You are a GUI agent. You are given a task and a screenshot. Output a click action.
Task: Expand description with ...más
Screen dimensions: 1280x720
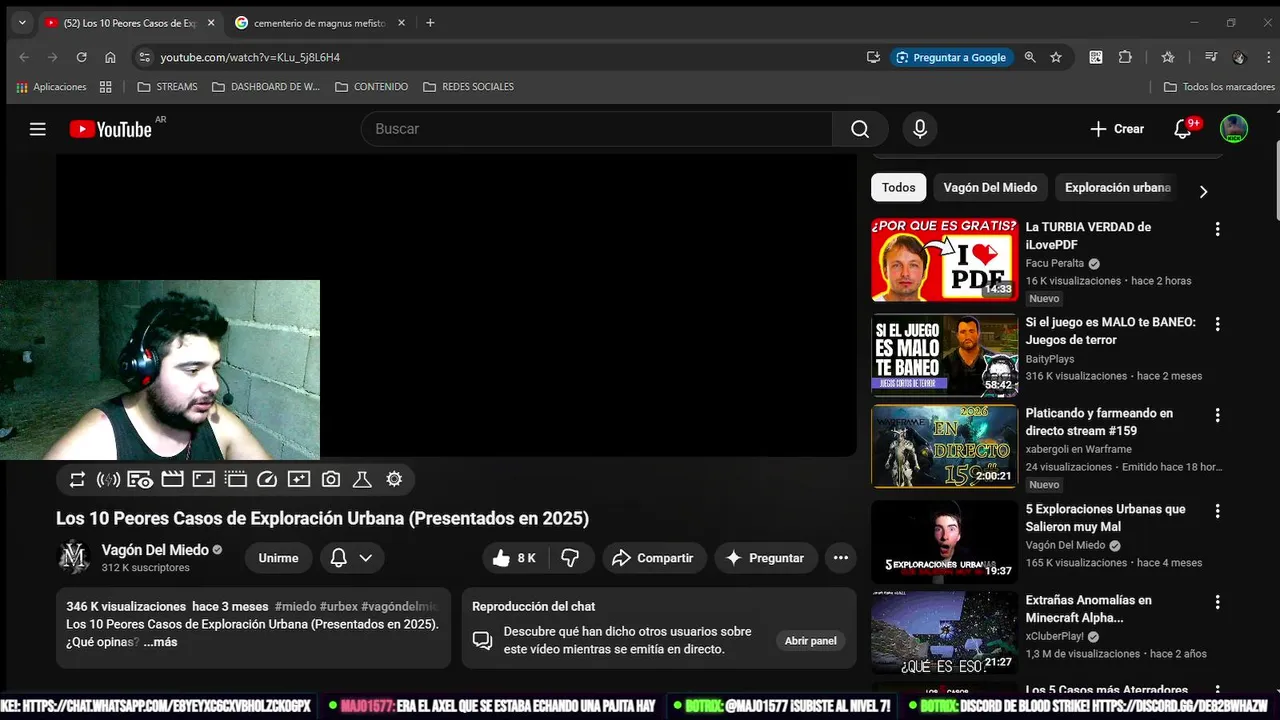[x=160, y=642]
